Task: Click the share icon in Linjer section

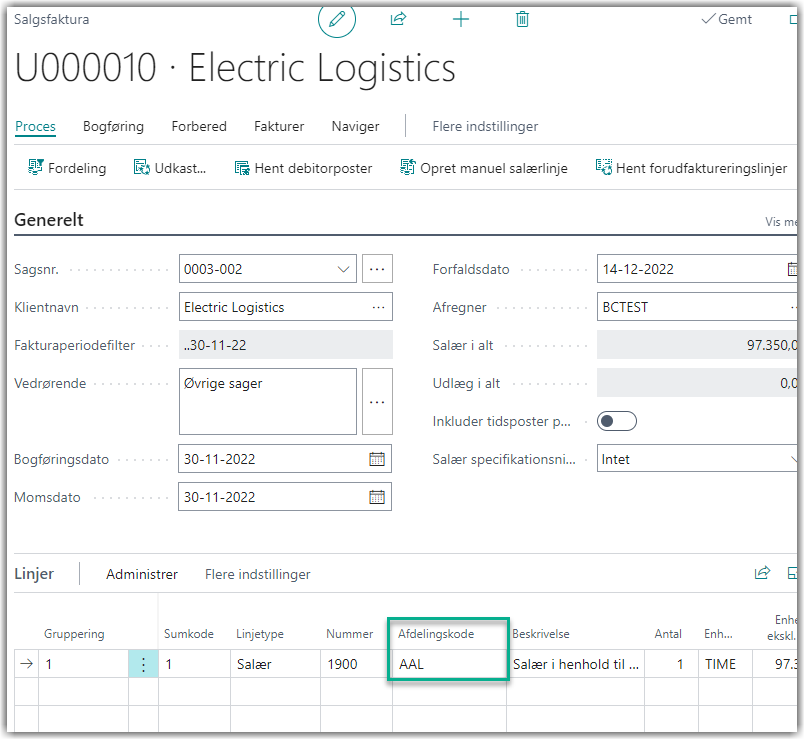Action: 762,573
